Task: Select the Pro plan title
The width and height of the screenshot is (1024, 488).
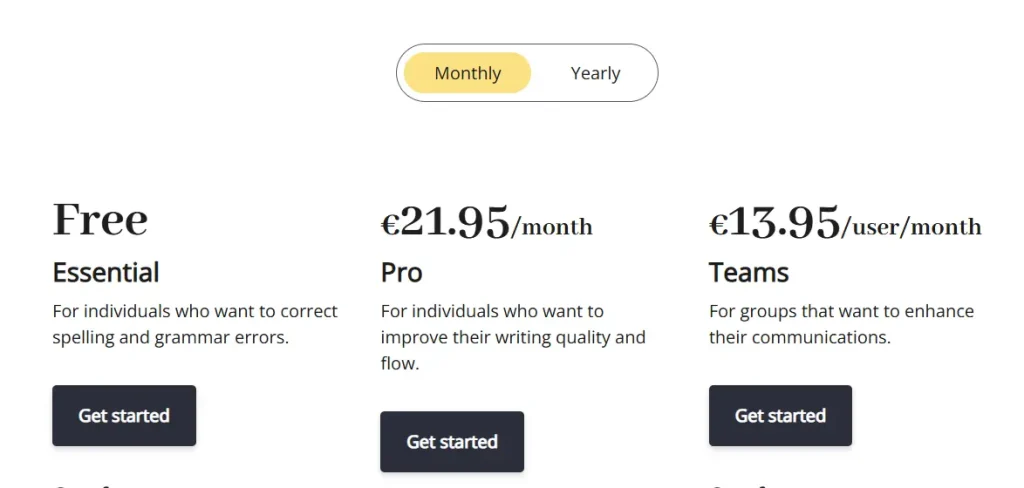Action: pos(402,272)
